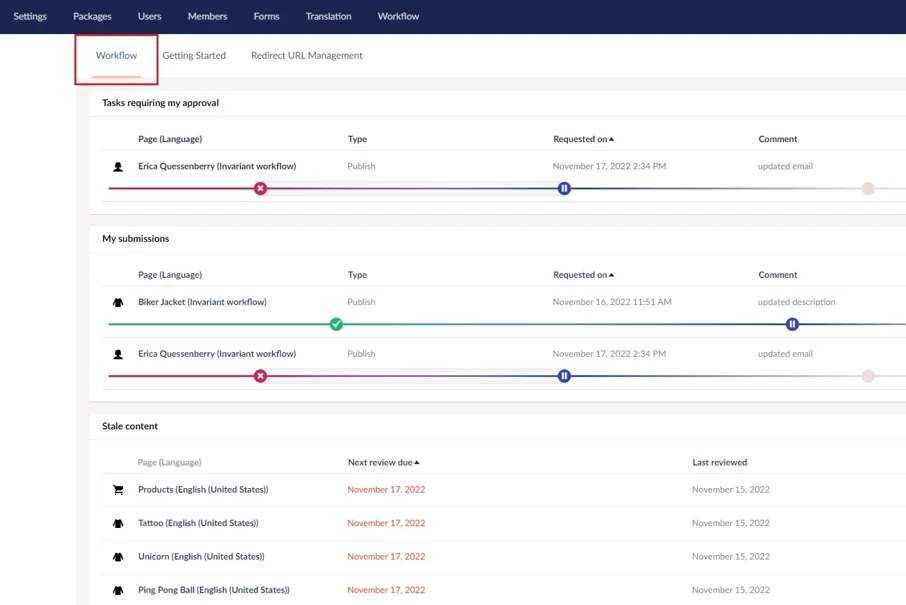906x605 pixels.
Task: Open the Settings section in top navigation
Action: tap(30, 16)
